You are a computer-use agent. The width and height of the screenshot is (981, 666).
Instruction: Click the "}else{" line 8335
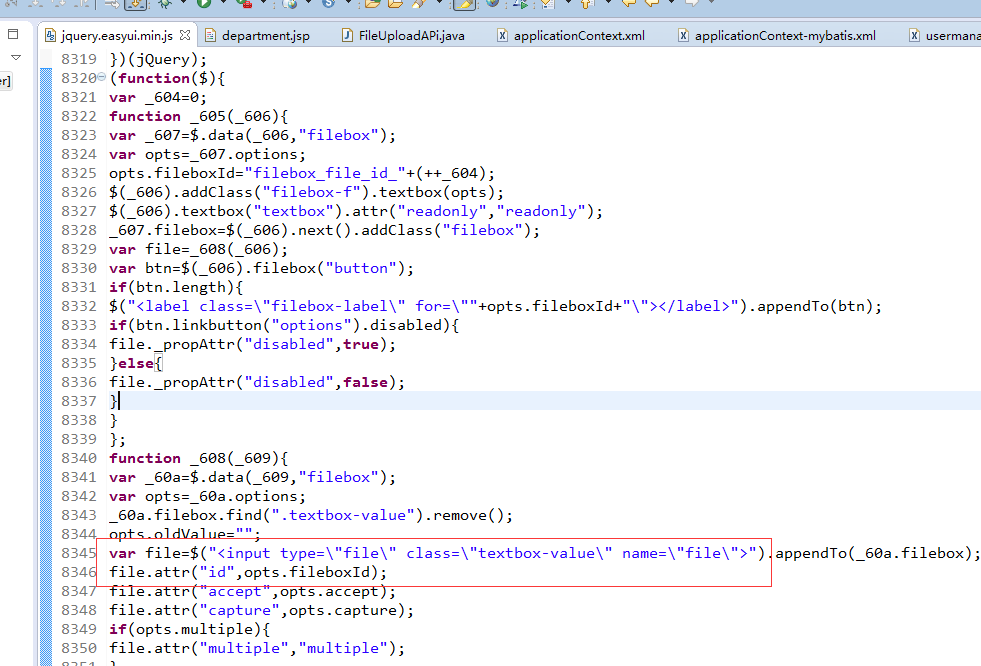(136, 363)
